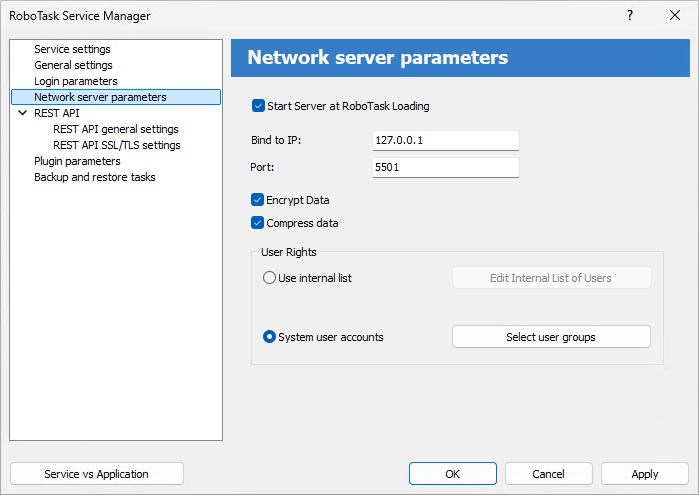This screenshot has height=495, width=699.
Task: Focus the Port input field
Action: (x=446, y=168)
